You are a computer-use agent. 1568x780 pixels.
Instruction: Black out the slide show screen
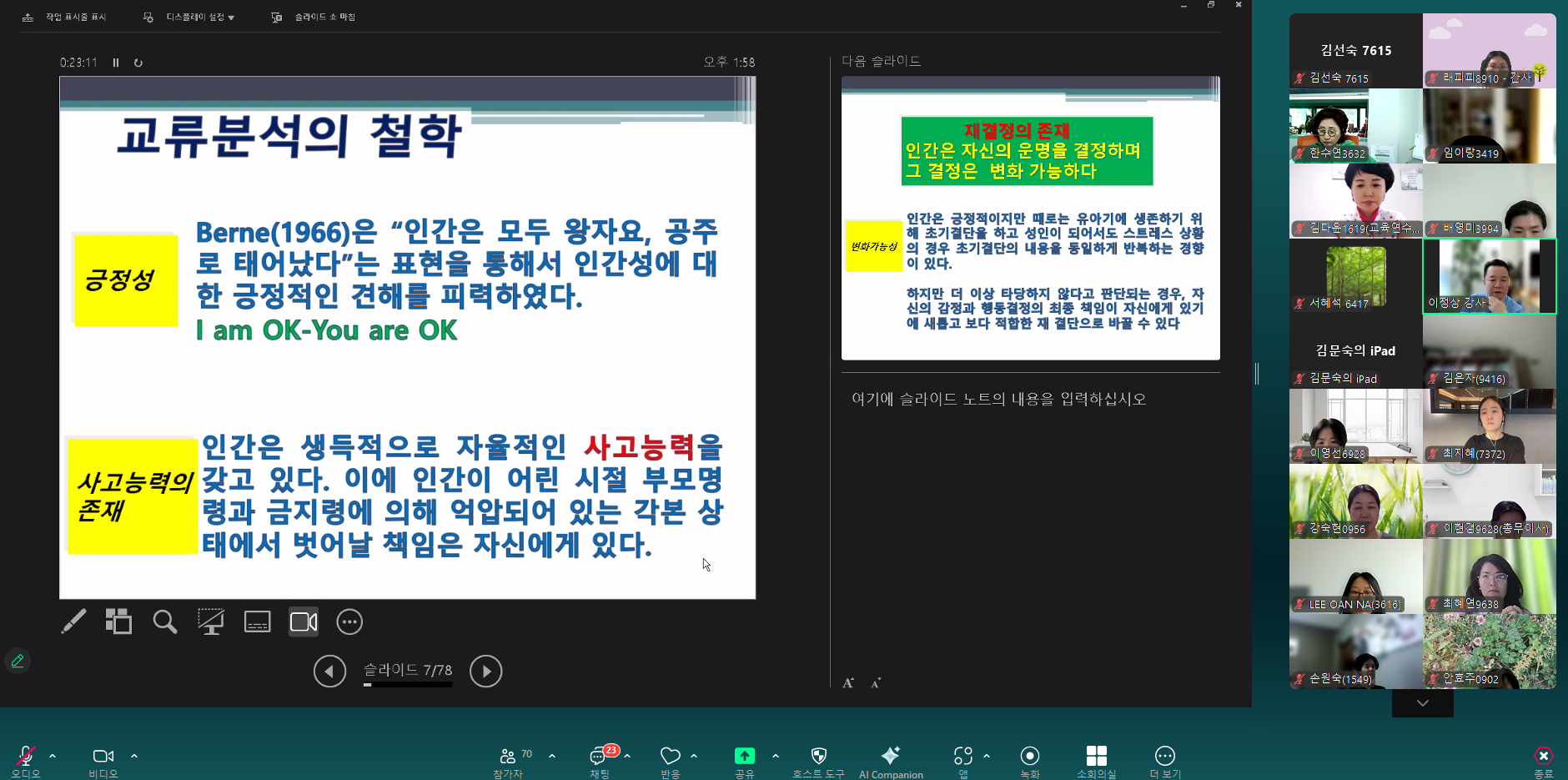[x=210, y=621]
